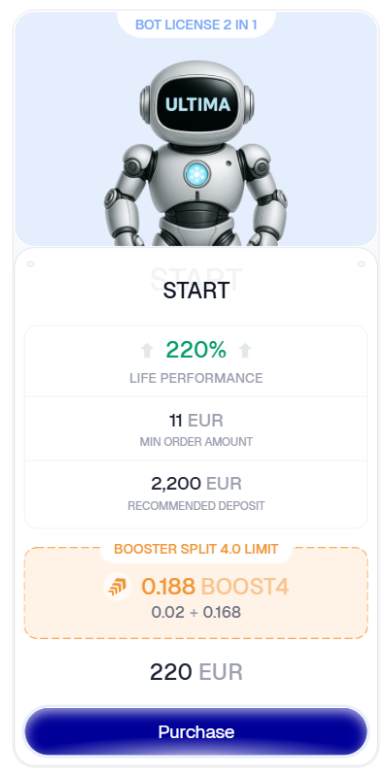
Task: Click the ULTIMA robot image
Action: tap(196, 154)
